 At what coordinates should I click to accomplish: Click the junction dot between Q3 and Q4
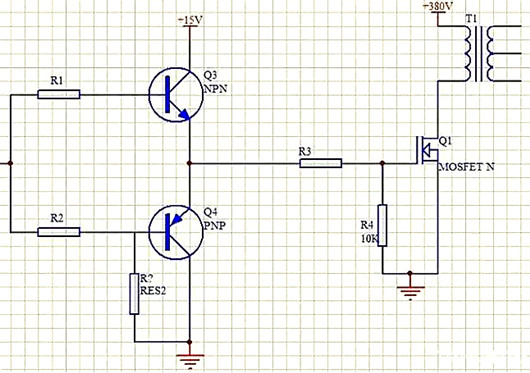point(189,163)
